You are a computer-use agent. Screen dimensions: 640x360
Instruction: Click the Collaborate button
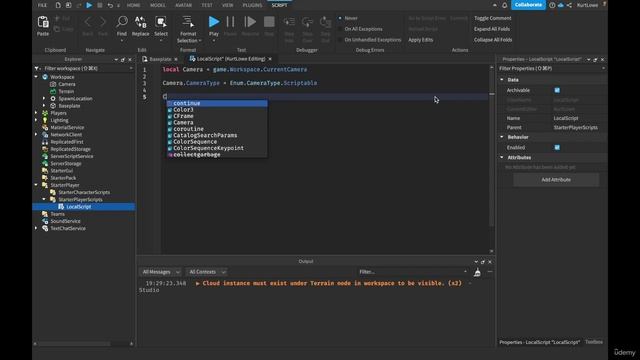(528, 5)
